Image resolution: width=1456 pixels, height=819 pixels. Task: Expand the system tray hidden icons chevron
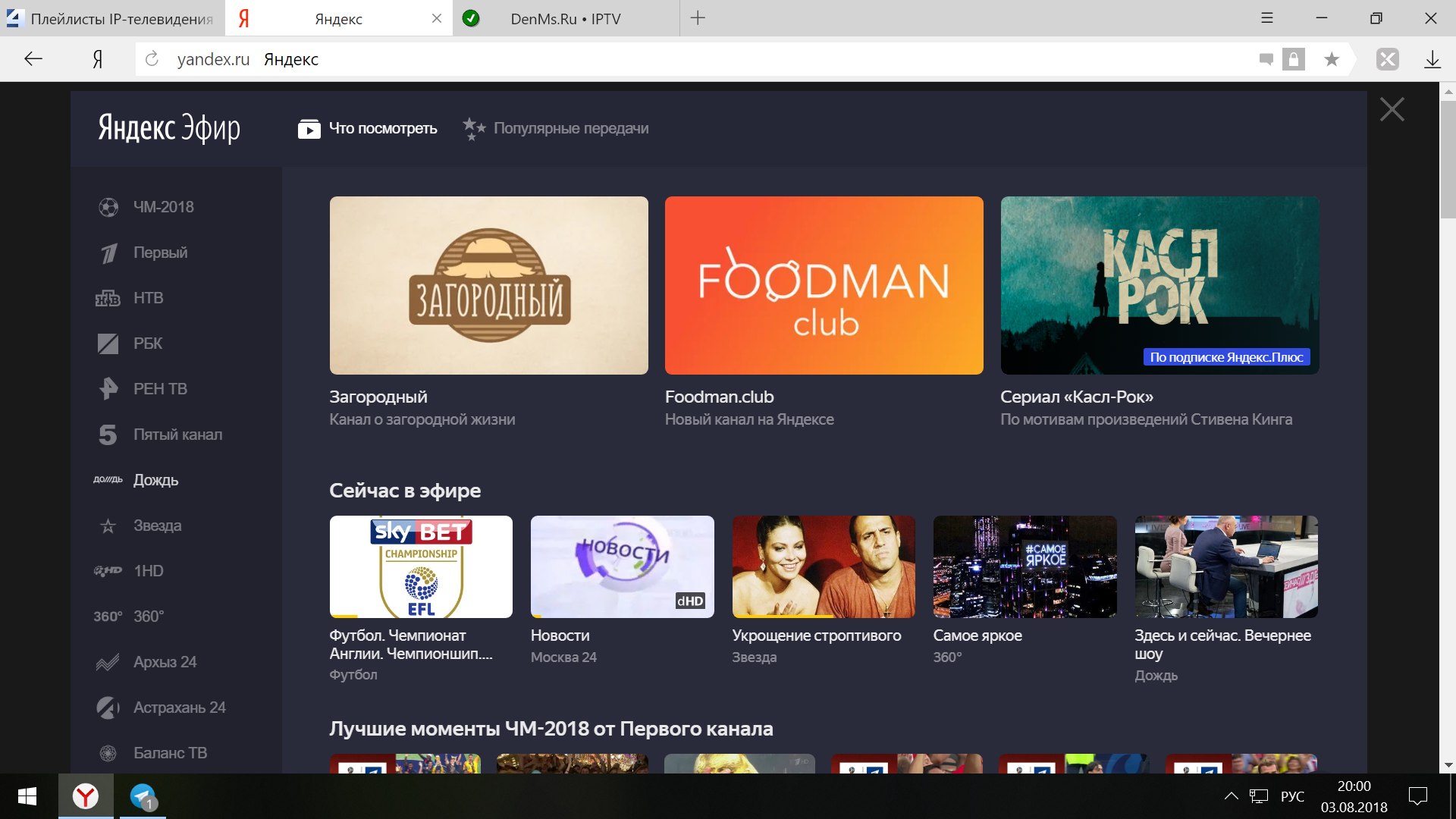coord(1231,796)
